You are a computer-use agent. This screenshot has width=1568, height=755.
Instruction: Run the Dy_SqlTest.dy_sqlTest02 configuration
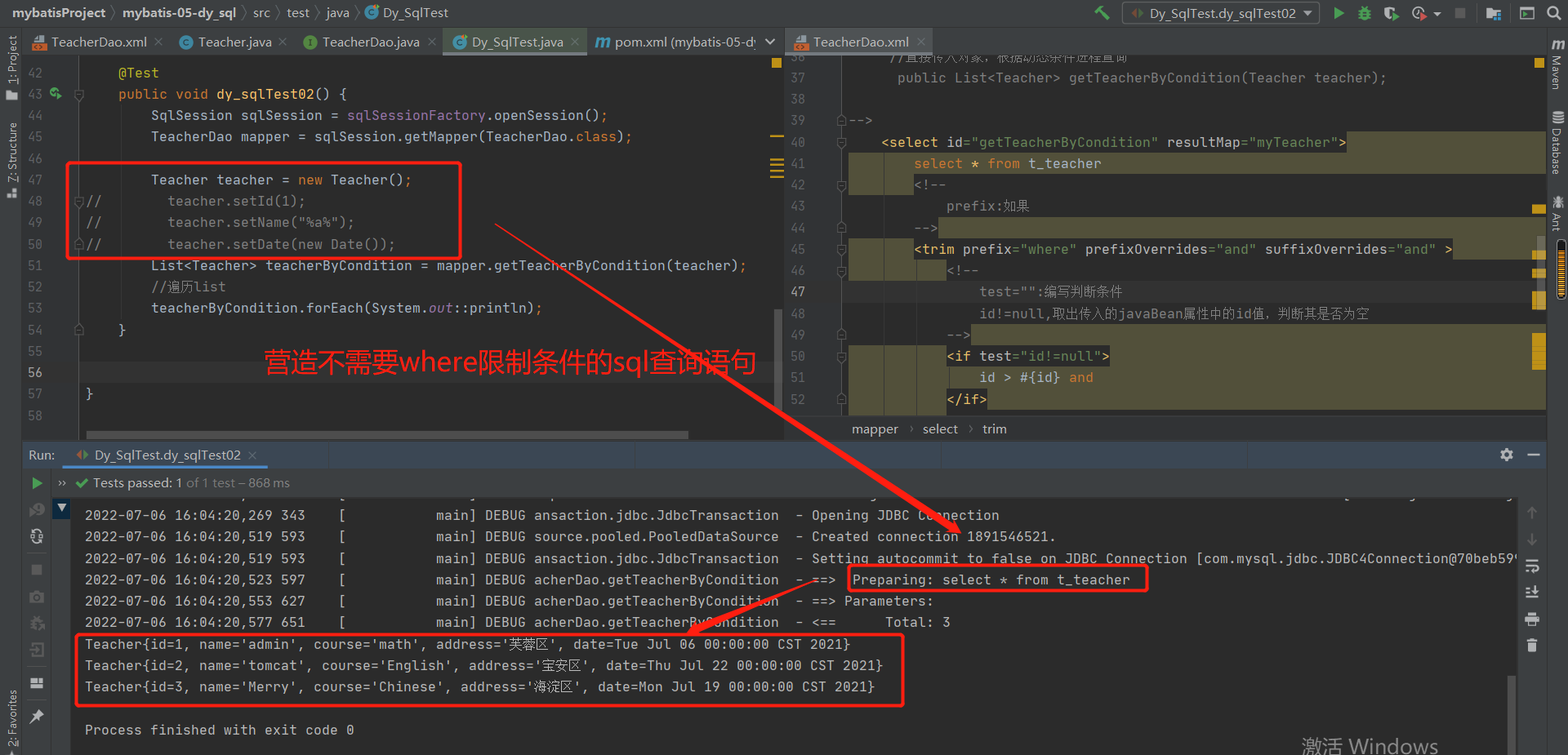click(1339, 12)
